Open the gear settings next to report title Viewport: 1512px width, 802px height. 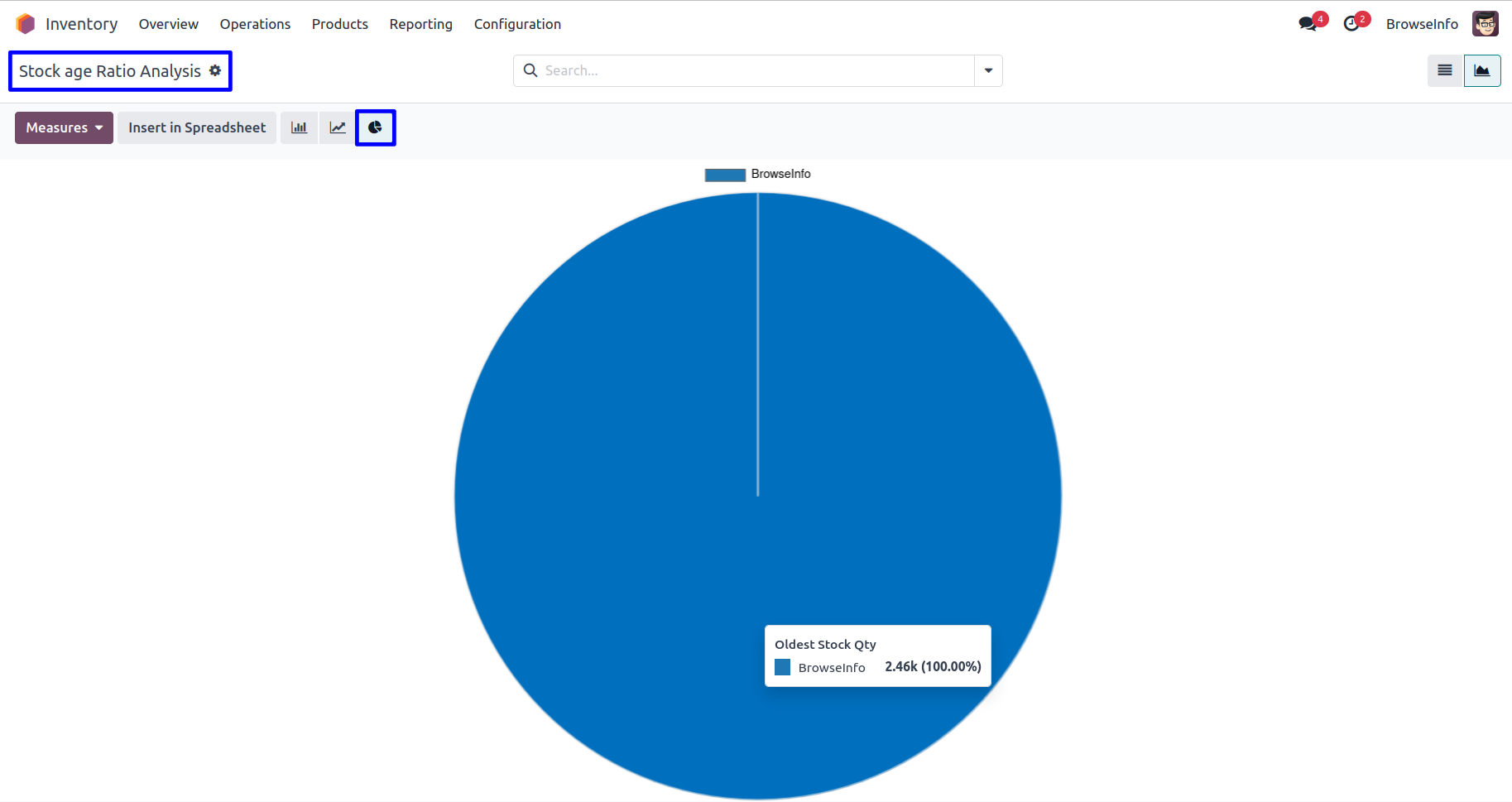click(x=215, y=70)
